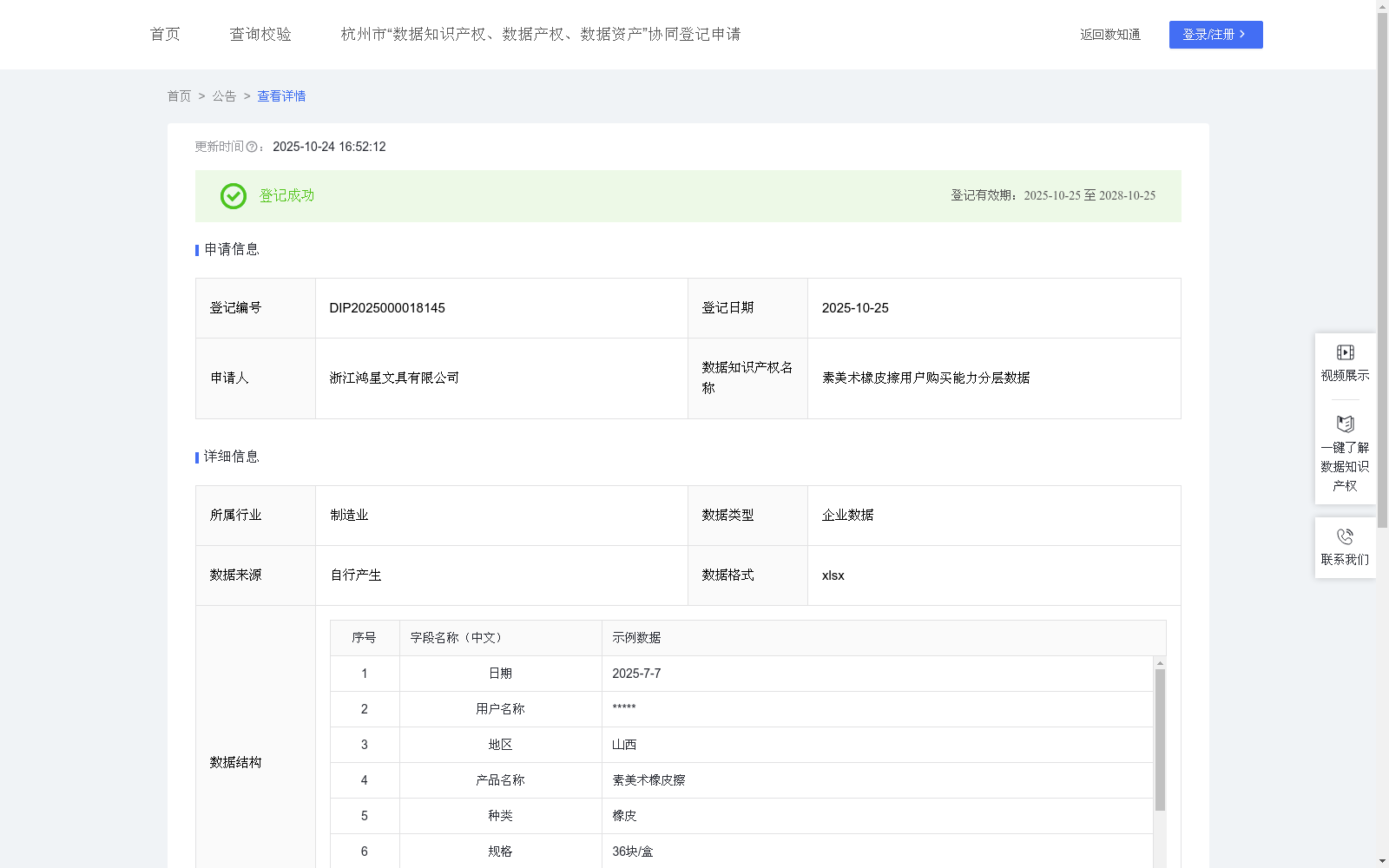Click the 返回数知通 link
The width and height of the screenshot is (1389, 868).
pyautogui.click(x=1110, y=35)
